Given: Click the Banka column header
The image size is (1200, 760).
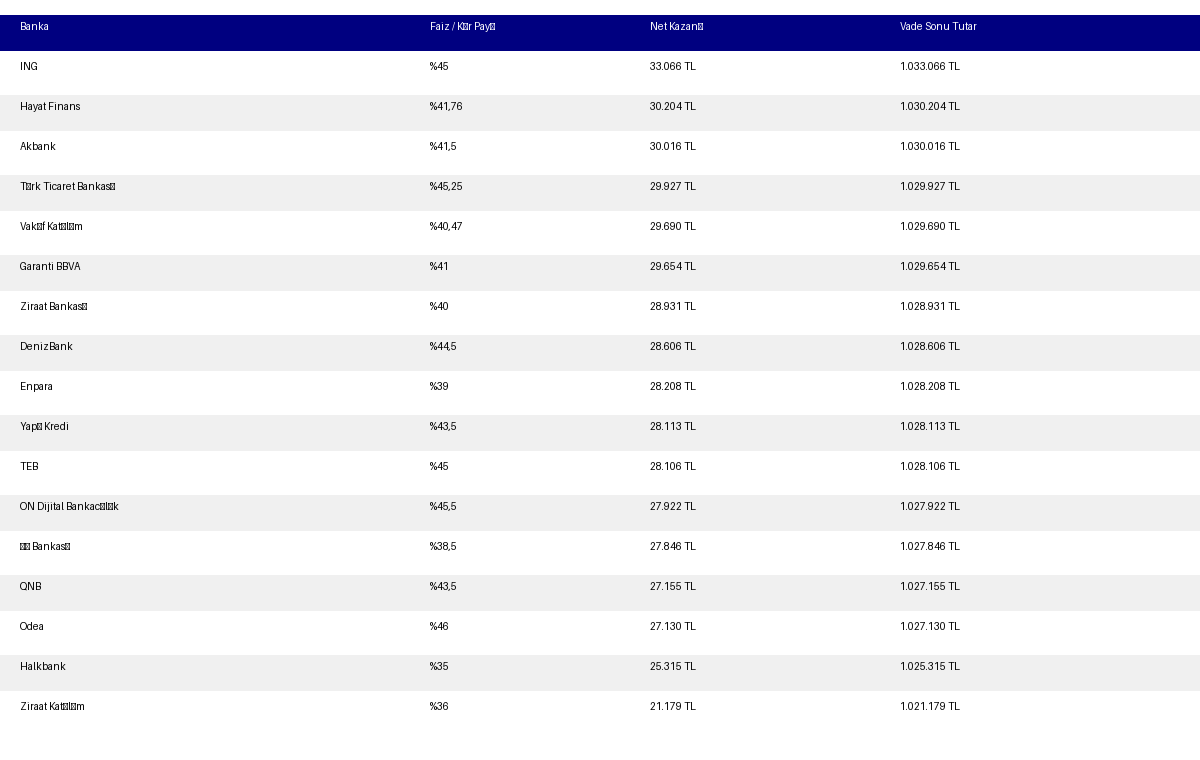Looking at the screenshot, I should click(x=34, y=27).
